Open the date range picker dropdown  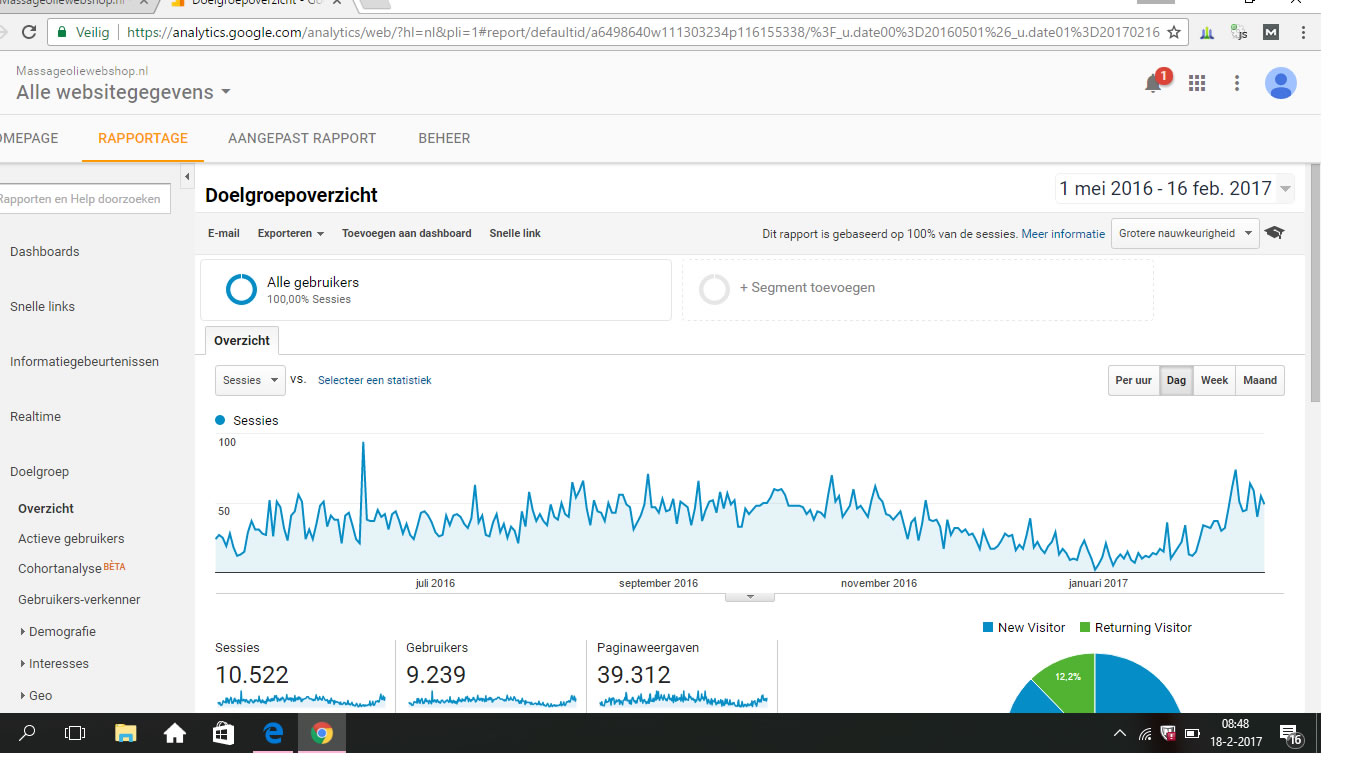[x=1175, y=188]
